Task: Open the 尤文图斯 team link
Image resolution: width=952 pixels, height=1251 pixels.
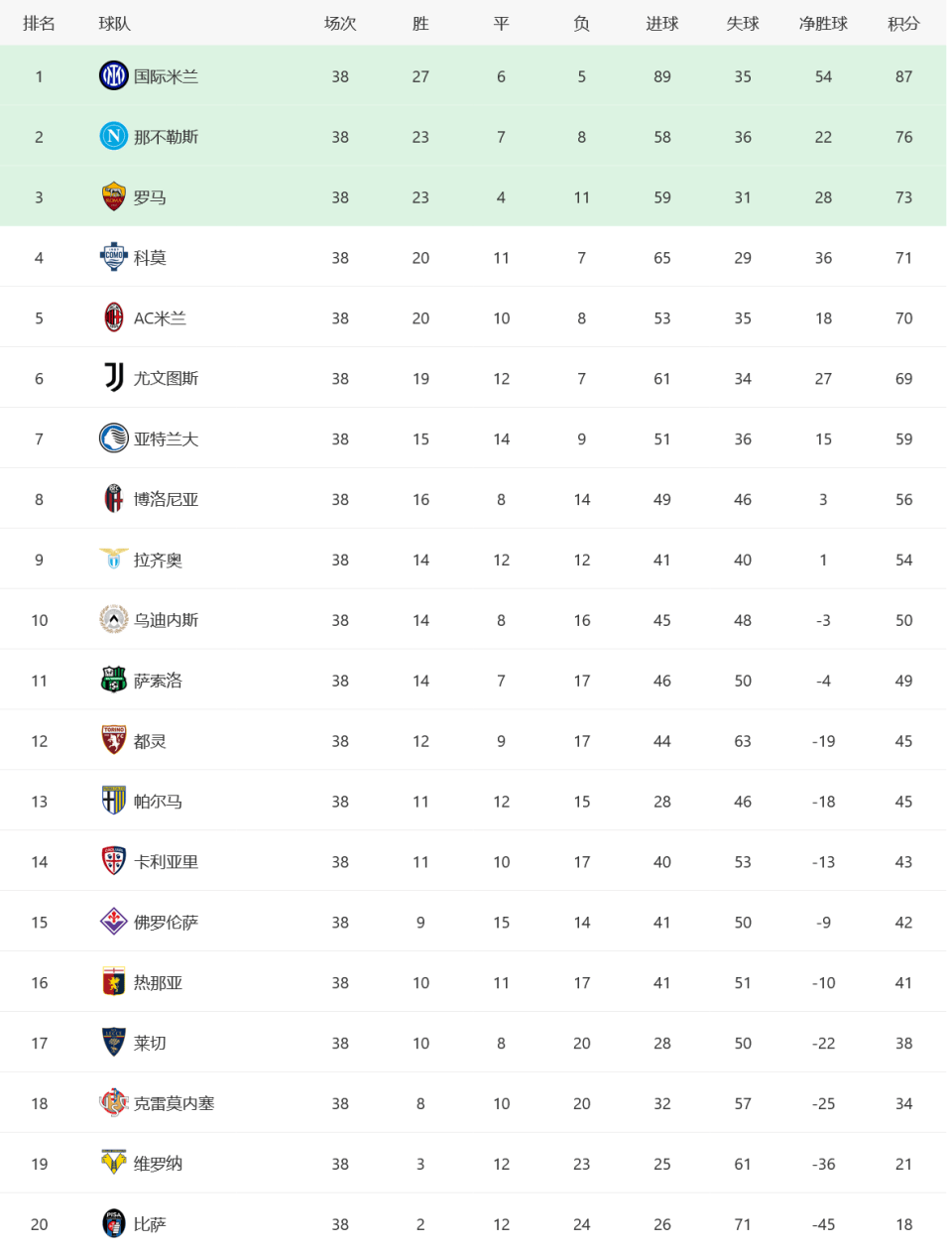Action: [167, 379]
